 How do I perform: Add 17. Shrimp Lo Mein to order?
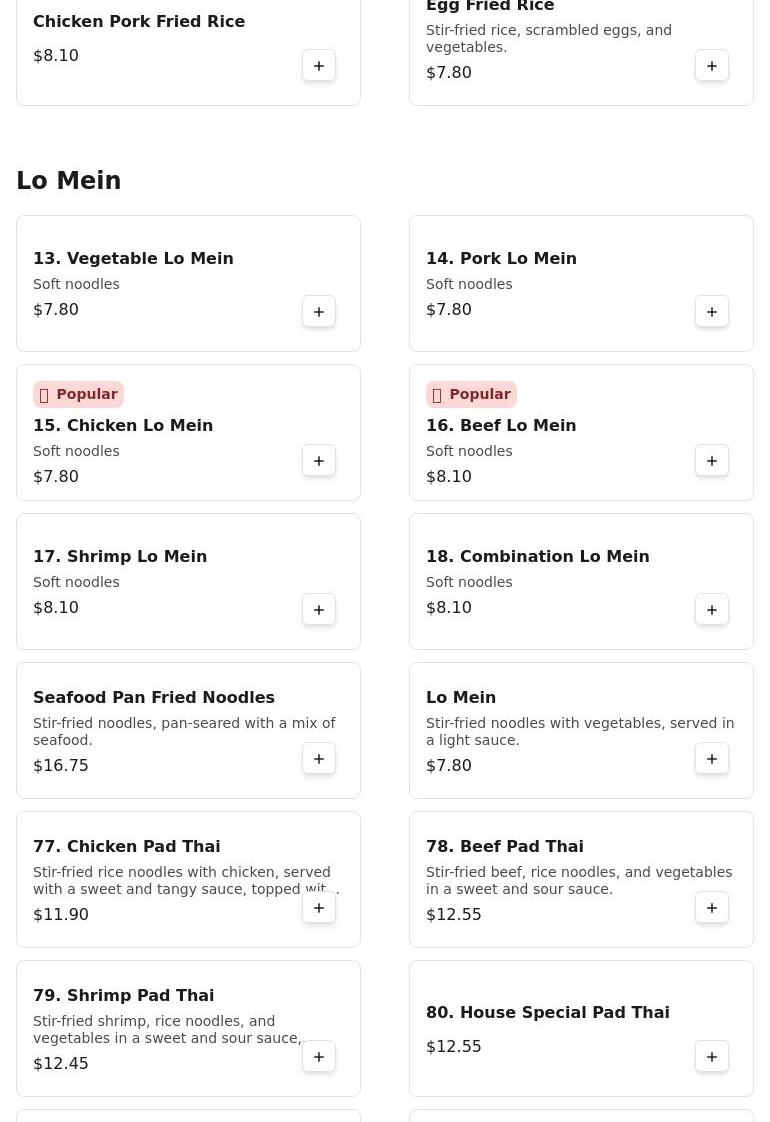pos(319,610)
